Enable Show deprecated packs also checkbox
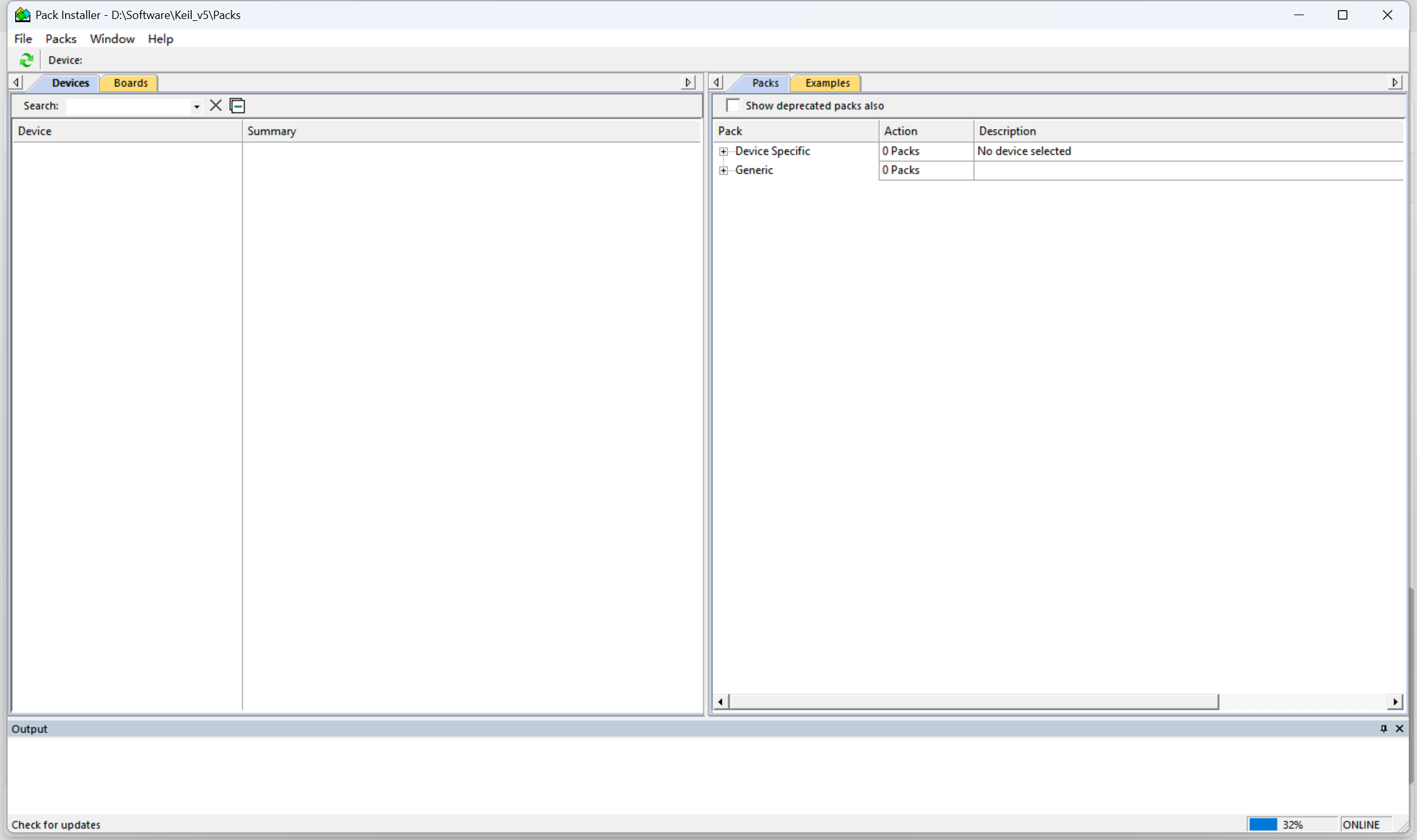Image resolution: width=1417 pixels, height=840 pixels. click(733, 106)
